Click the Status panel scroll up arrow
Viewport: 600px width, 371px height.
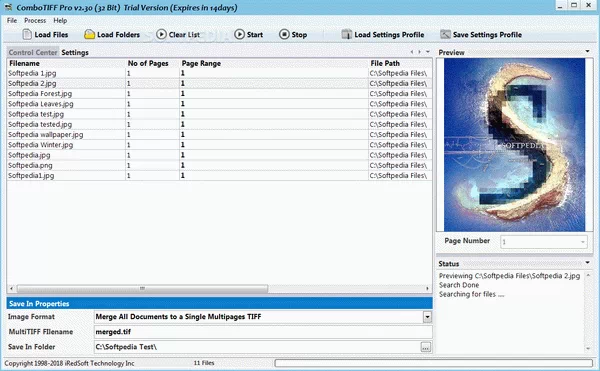tap(588, 275)
